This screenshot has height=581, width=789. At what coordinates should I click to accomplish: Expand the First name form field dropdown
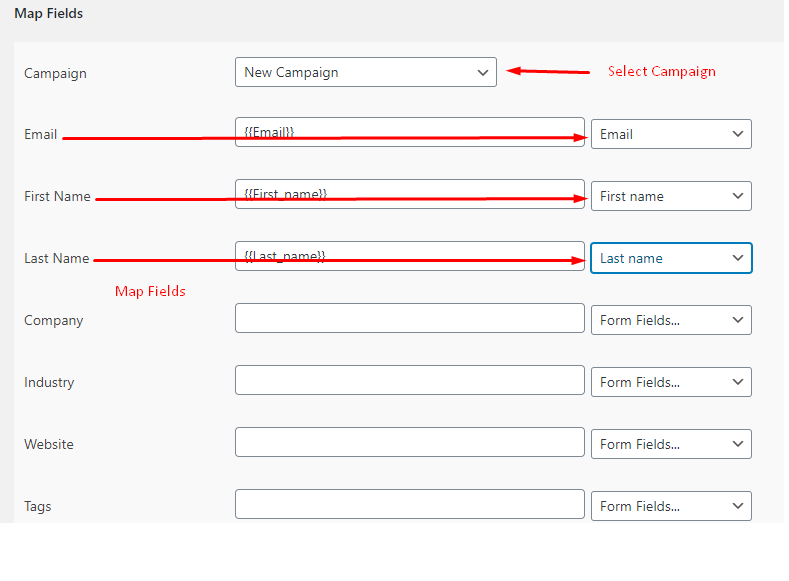(x=671, y=196)
